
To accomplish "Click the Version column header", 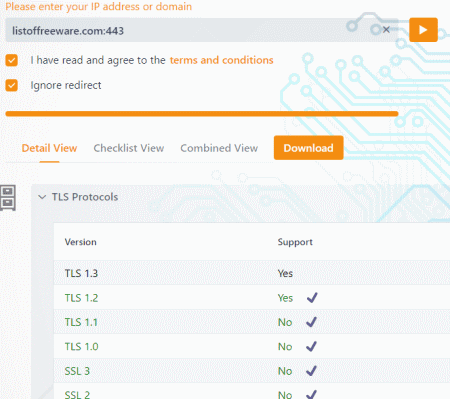I will pyautogui.click(x=81, y=242).
